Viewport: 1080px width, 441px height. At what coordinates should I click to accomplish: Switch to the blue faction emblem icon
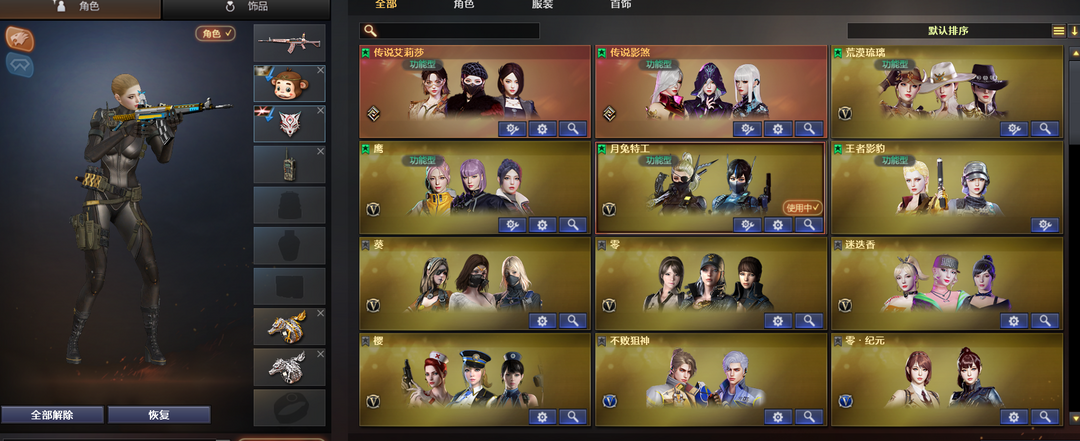19,64
